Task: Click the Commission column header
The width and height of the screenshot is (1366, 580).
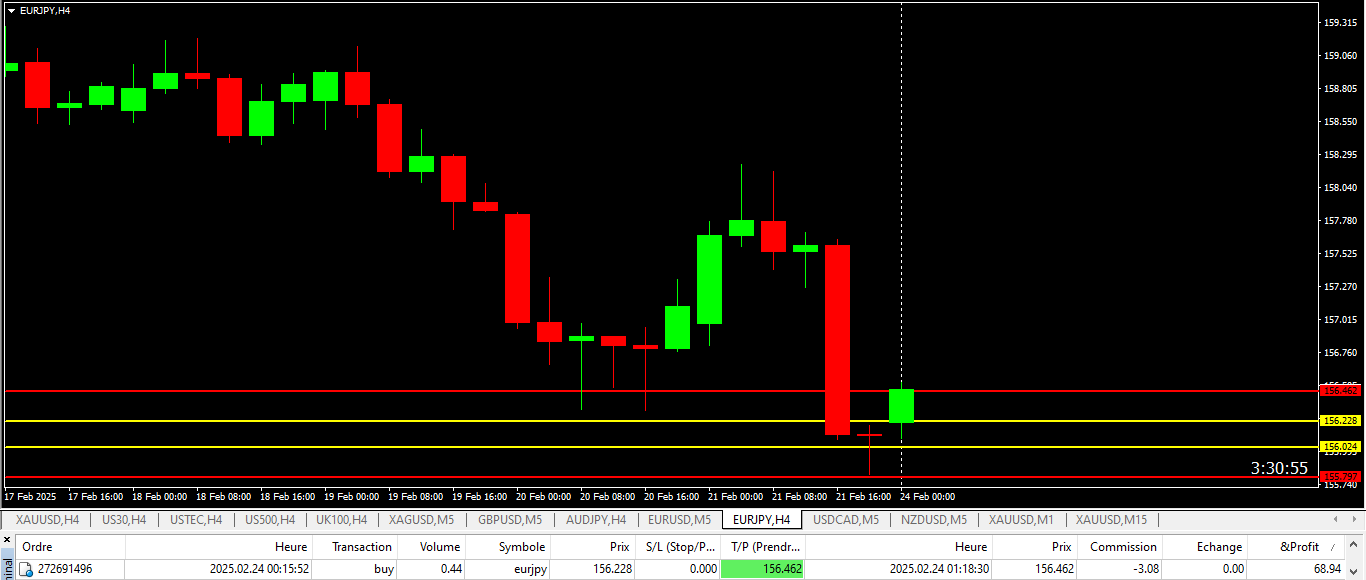Action: pos(1123,547)
